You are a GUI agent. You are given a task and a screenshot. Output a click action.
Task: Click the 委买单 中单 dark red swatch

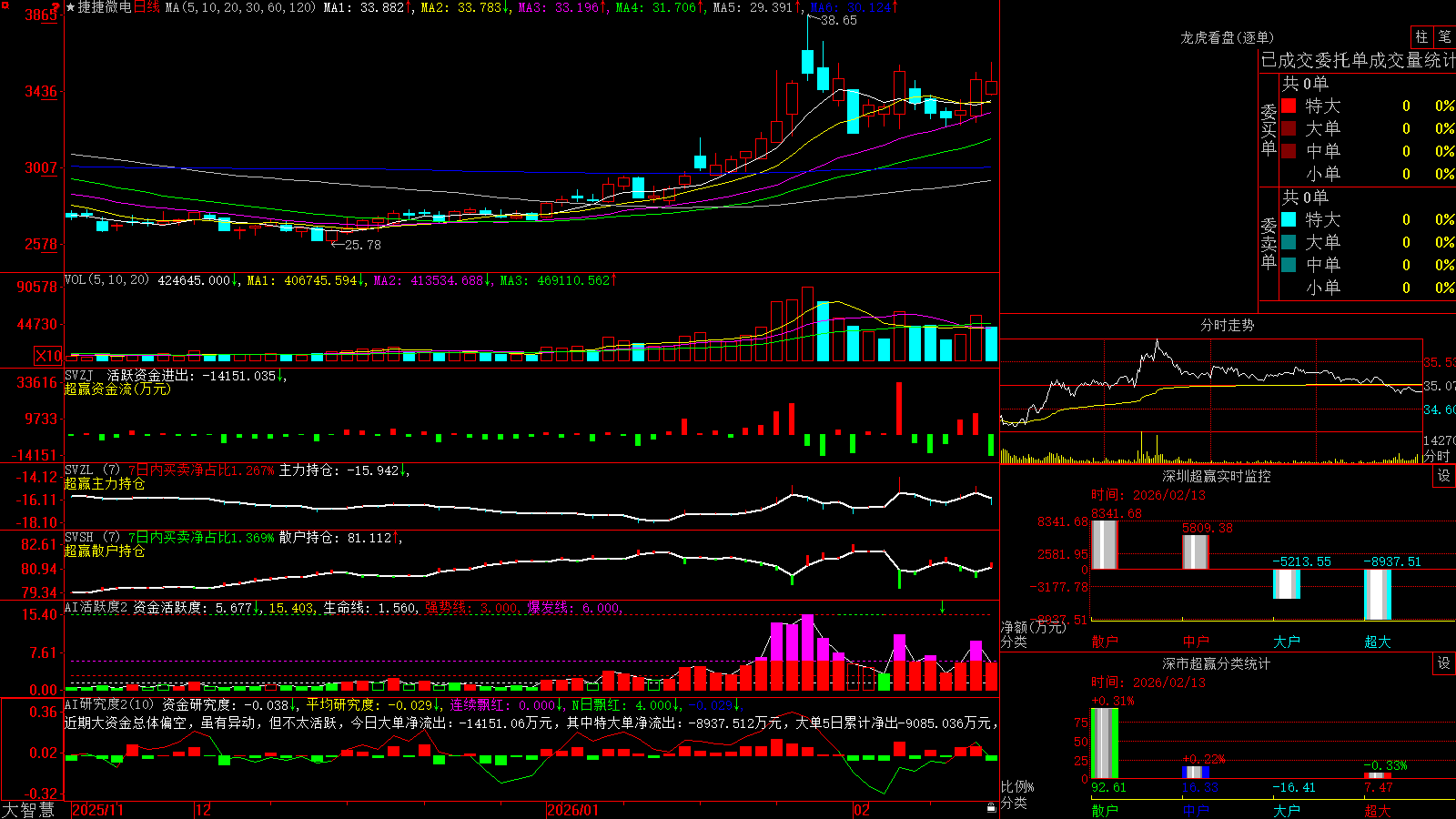[1289, 151]
